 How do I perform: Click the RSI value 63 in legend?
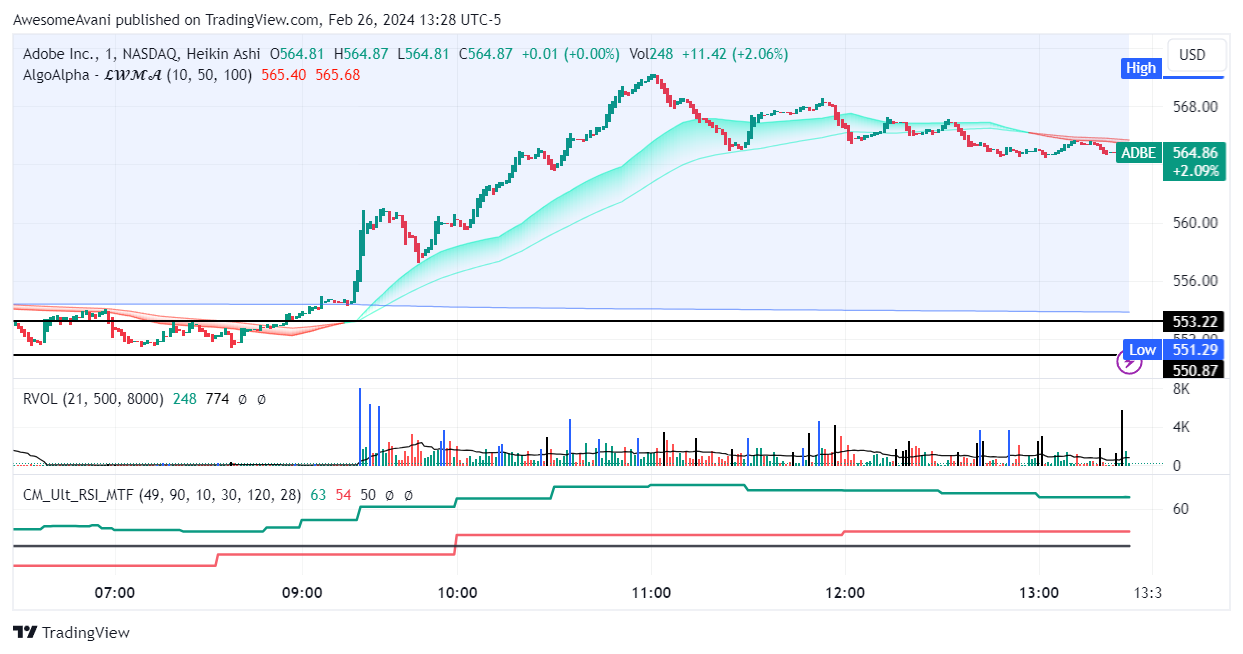pos(319,494)
